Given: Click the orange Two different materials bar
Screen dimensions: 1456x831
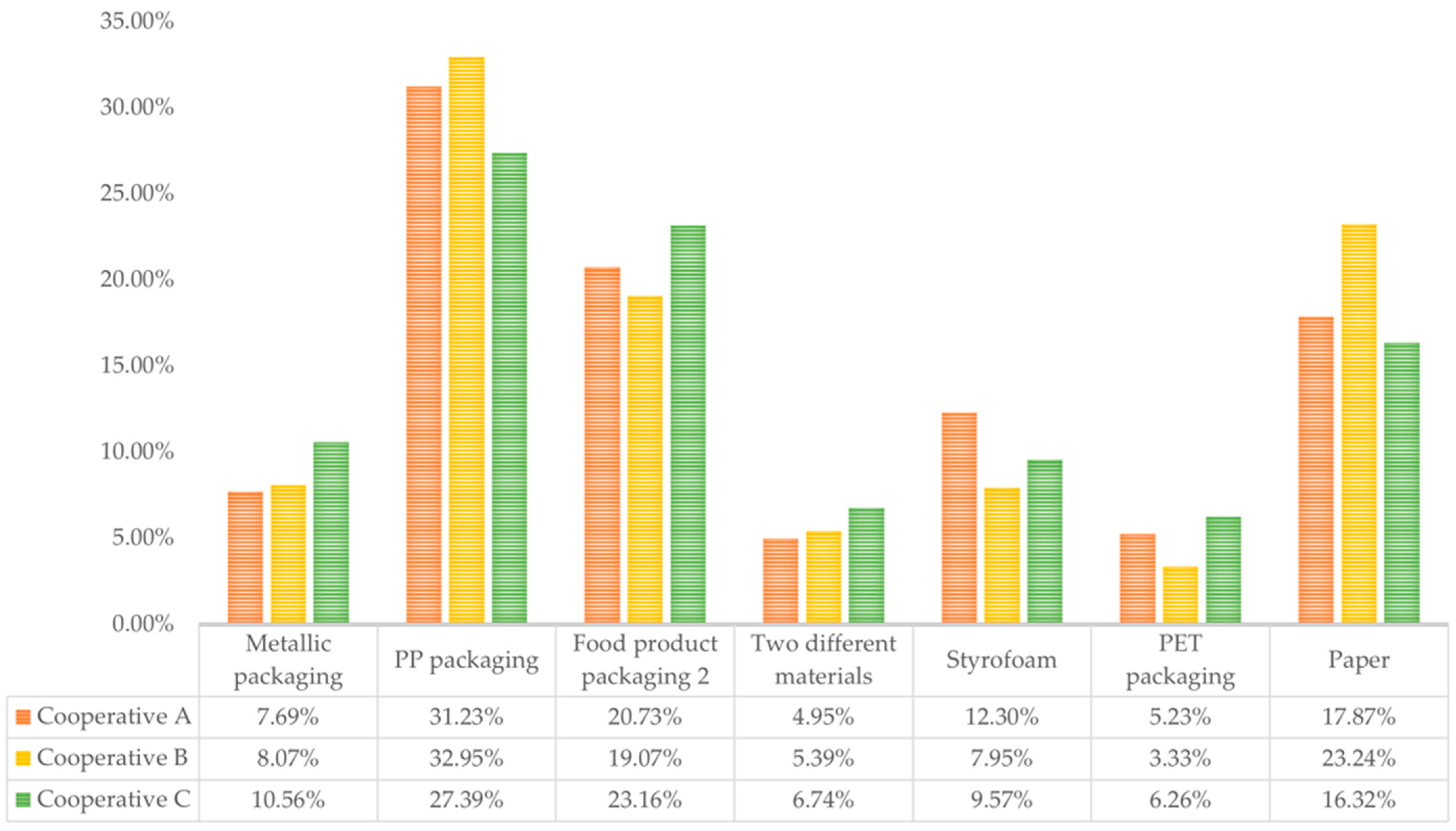Looking at the screenshot, I should tap(780, 580).
